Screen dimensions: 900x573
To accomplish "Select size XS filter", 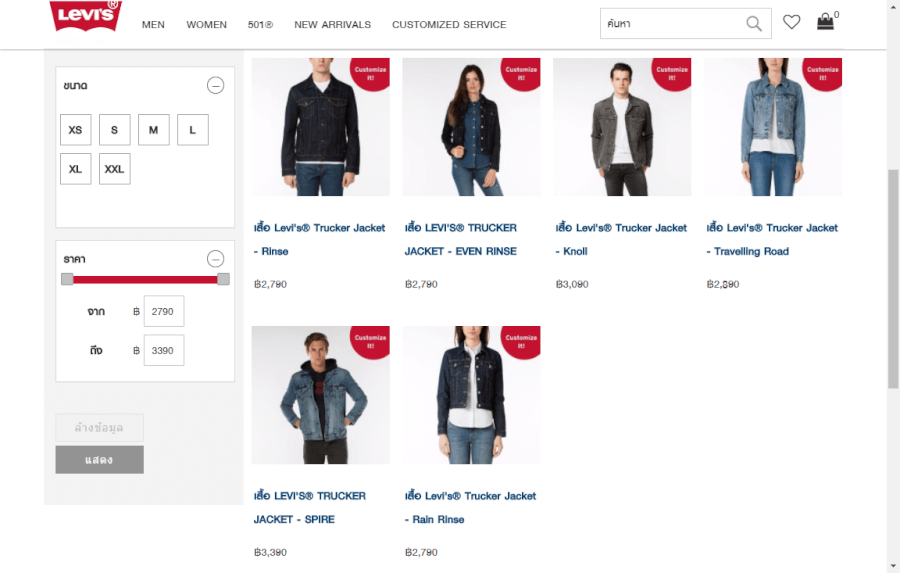I will tap(75, 130).
